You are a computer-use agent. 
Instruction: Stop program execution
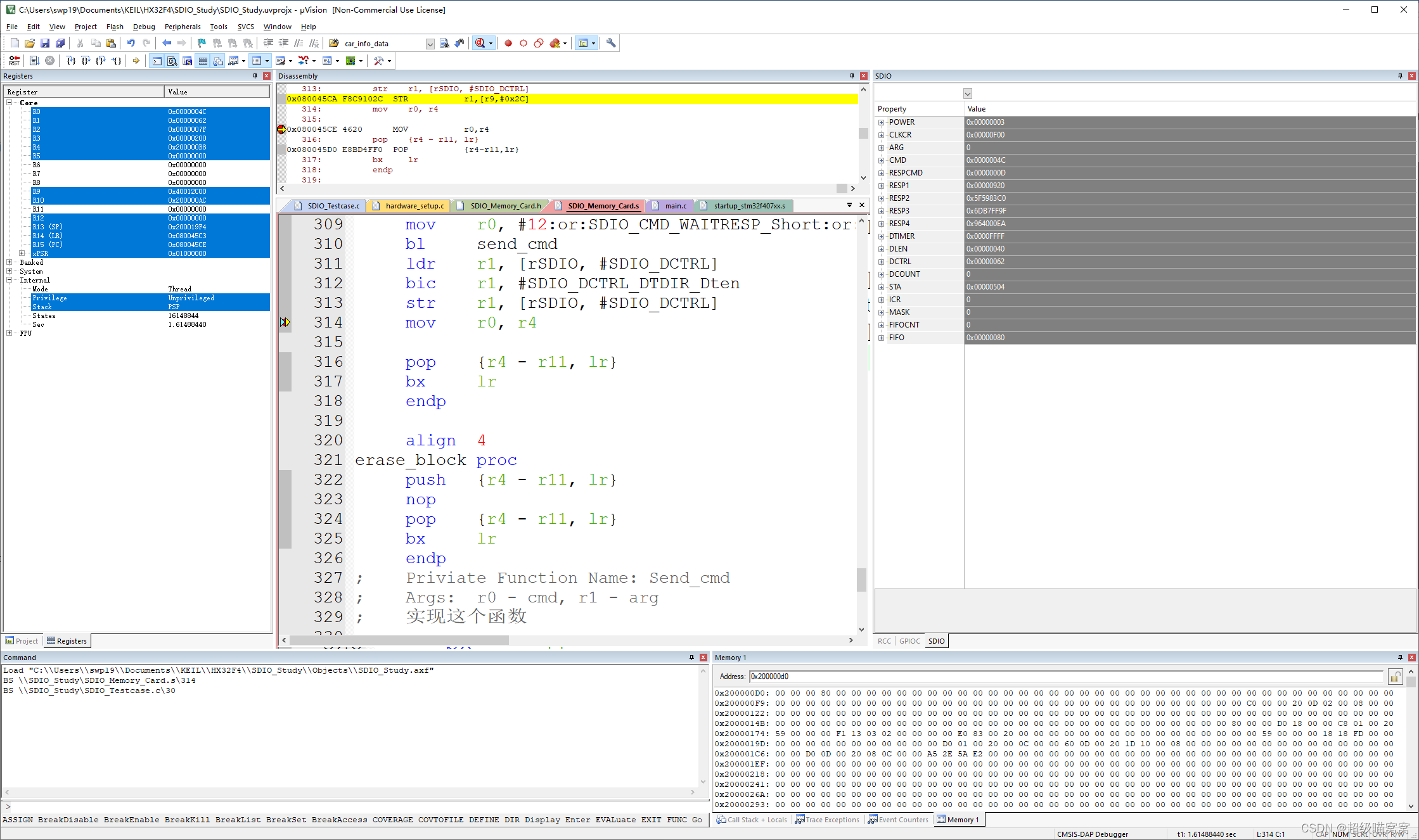point(49,61)
